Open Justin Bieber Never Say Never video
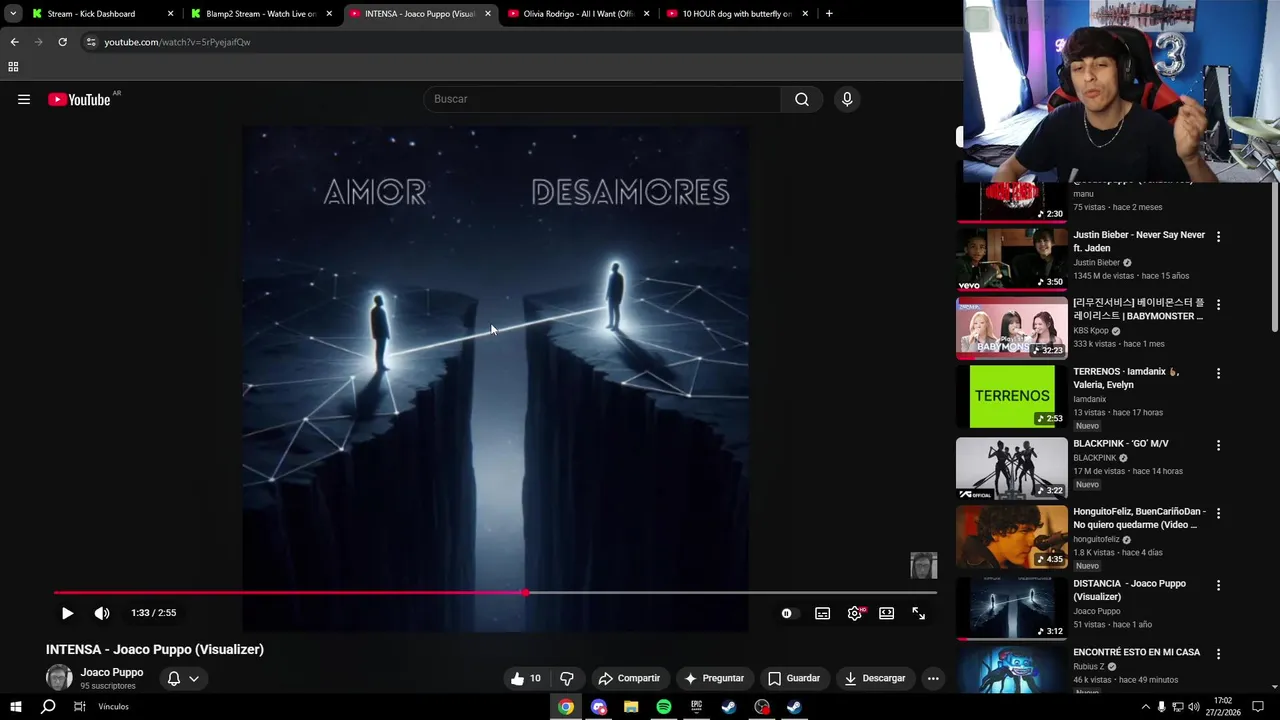The width and height of the screenshot is (1280, 720). (1012, 259)
